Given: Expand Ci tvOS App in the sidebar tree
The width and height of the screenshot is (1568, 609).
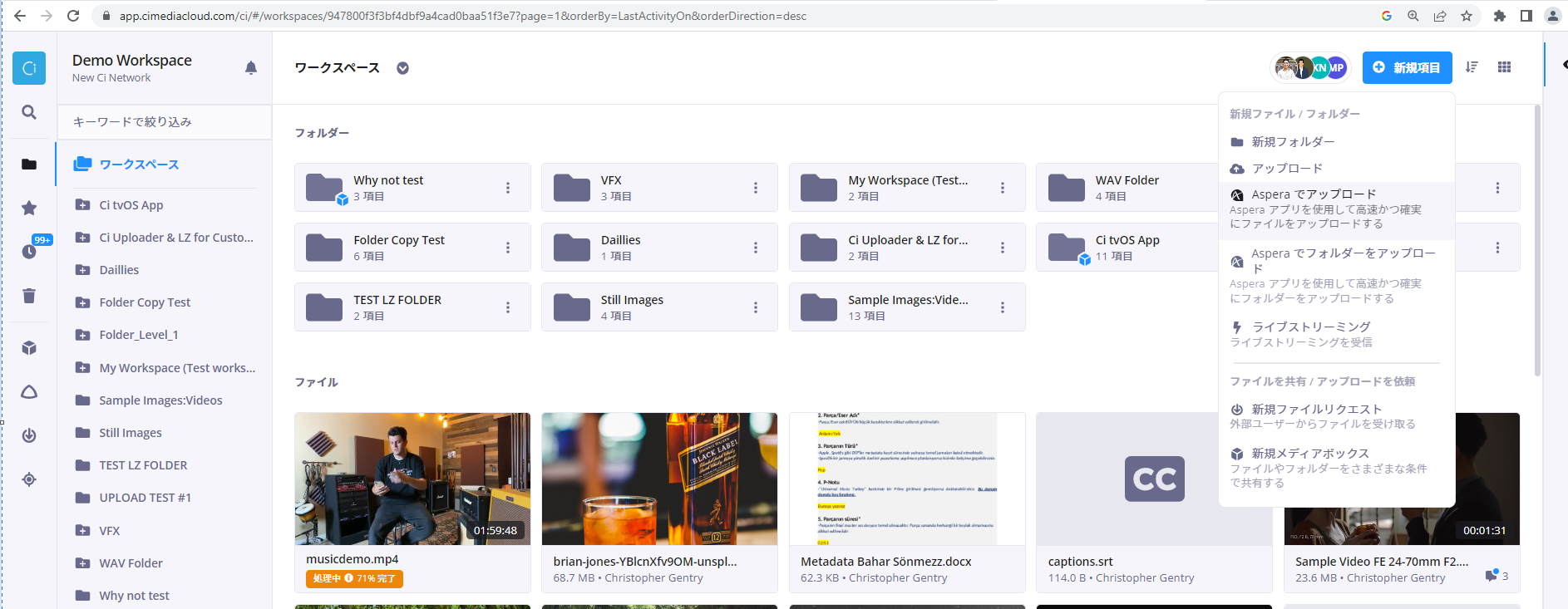Looking at the screenshot, I should point(82,205).
